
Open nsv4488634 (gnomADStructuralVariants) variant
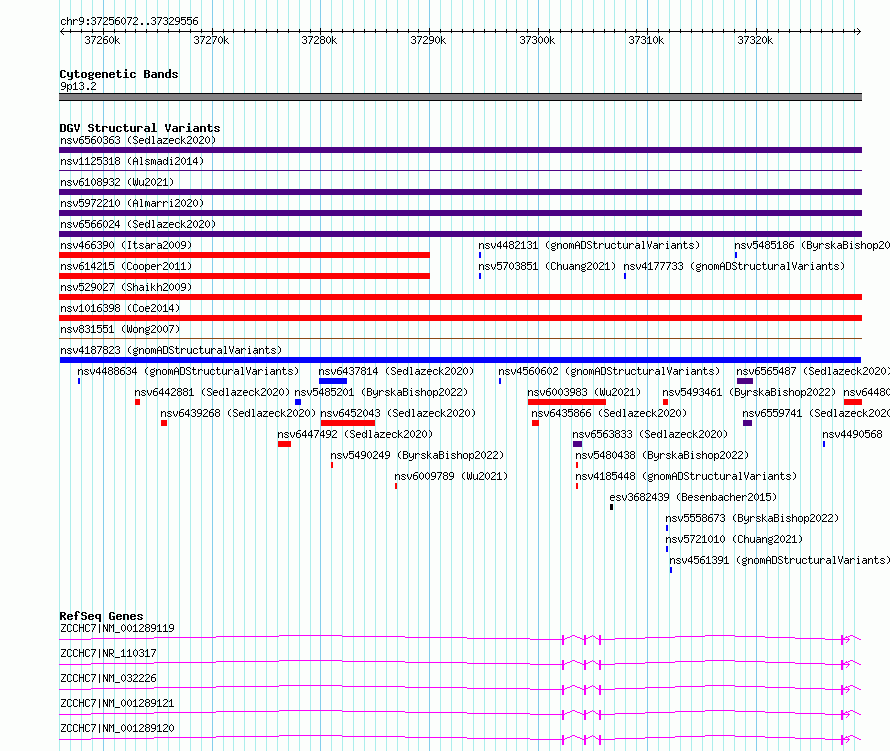coord(188,371)
